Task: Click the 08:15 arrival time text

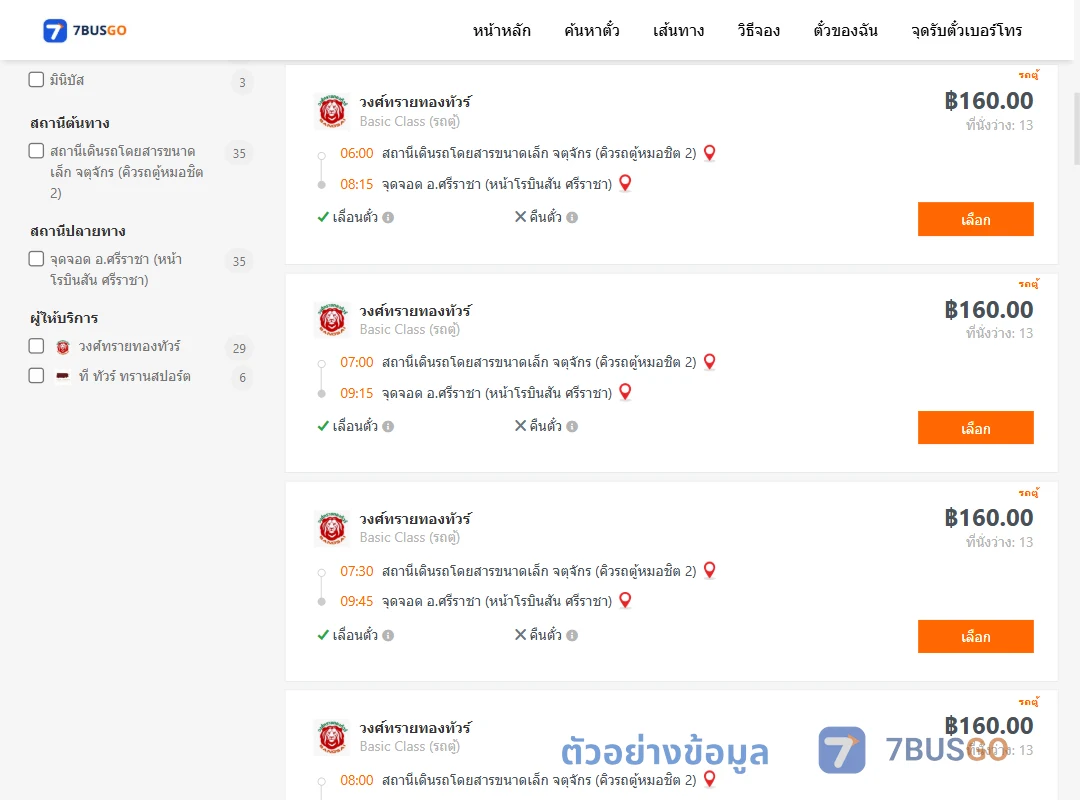Action: point(356,184)
